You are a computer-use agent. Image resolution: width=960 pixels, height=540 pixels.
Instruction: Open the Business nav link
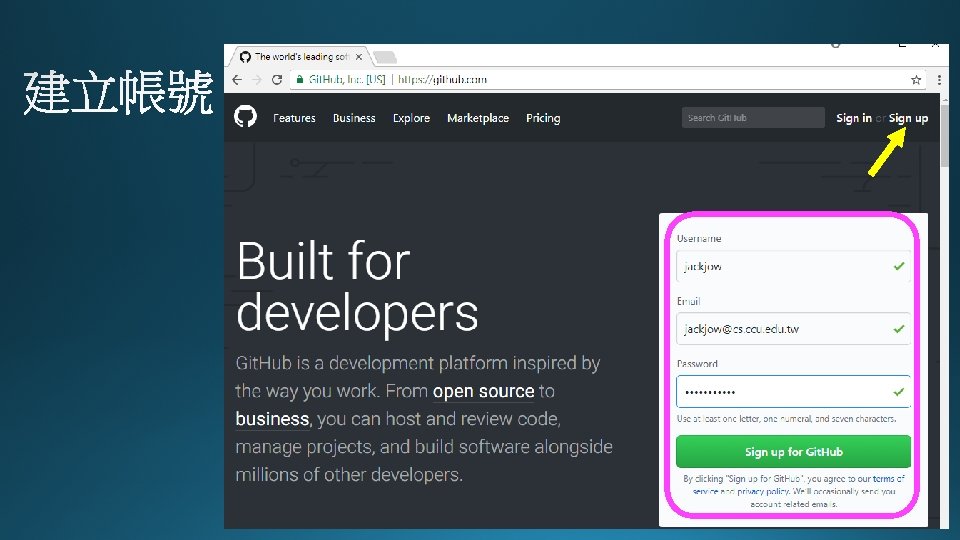[x=354, y=118]
